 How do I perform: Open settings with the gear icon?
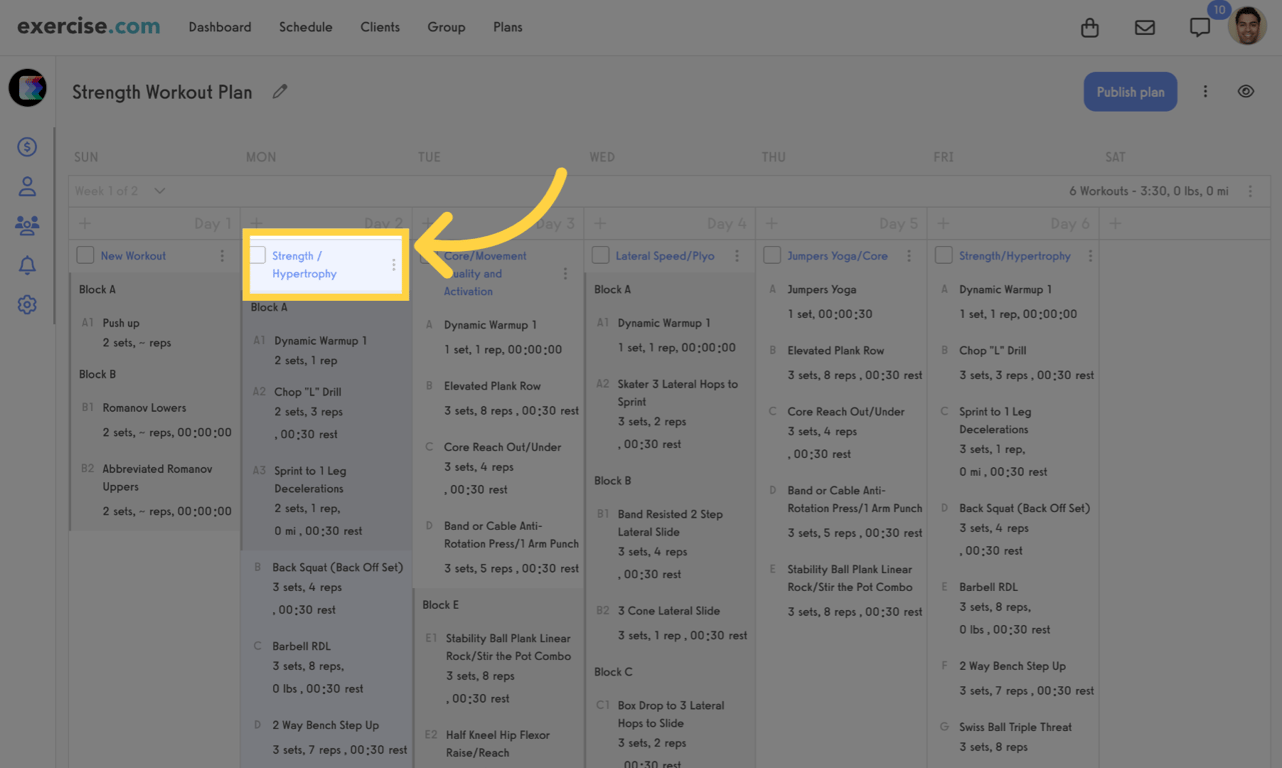pyautogui.click(x=27, y=304)
